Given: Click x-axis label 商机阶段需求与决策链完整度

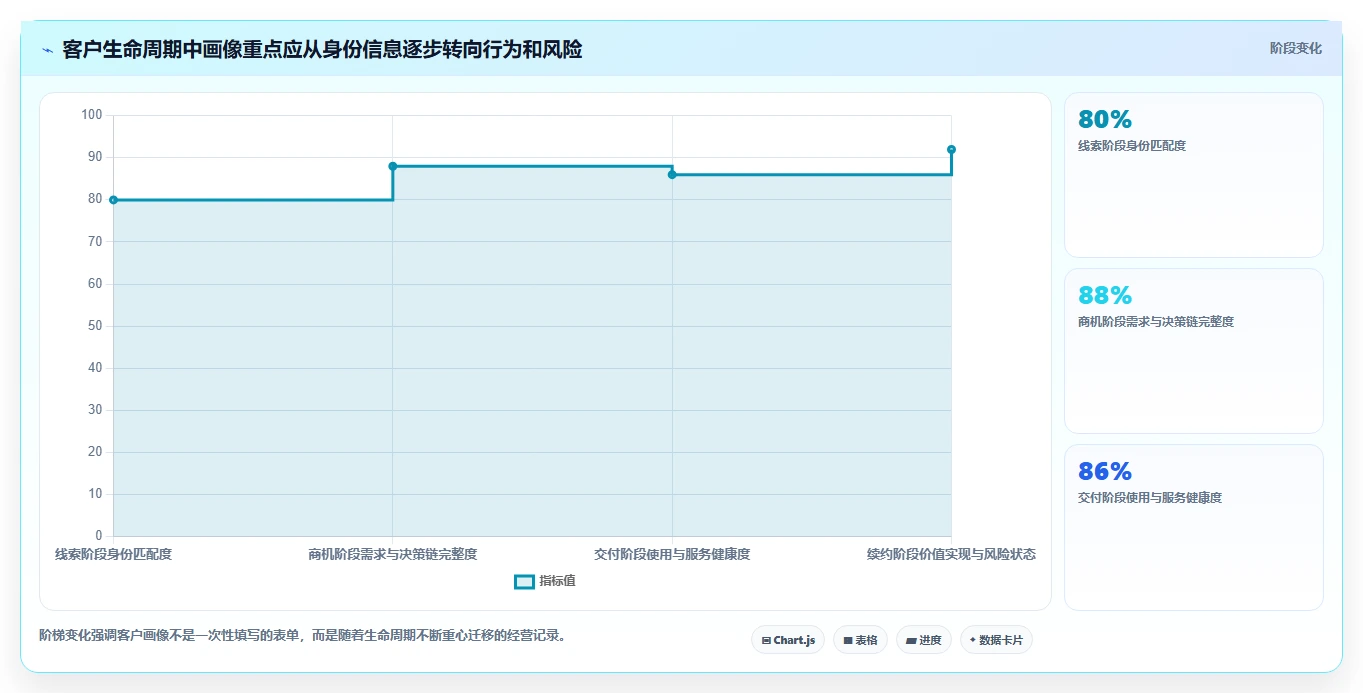Looking at the screenshot, I should [393, 554].
